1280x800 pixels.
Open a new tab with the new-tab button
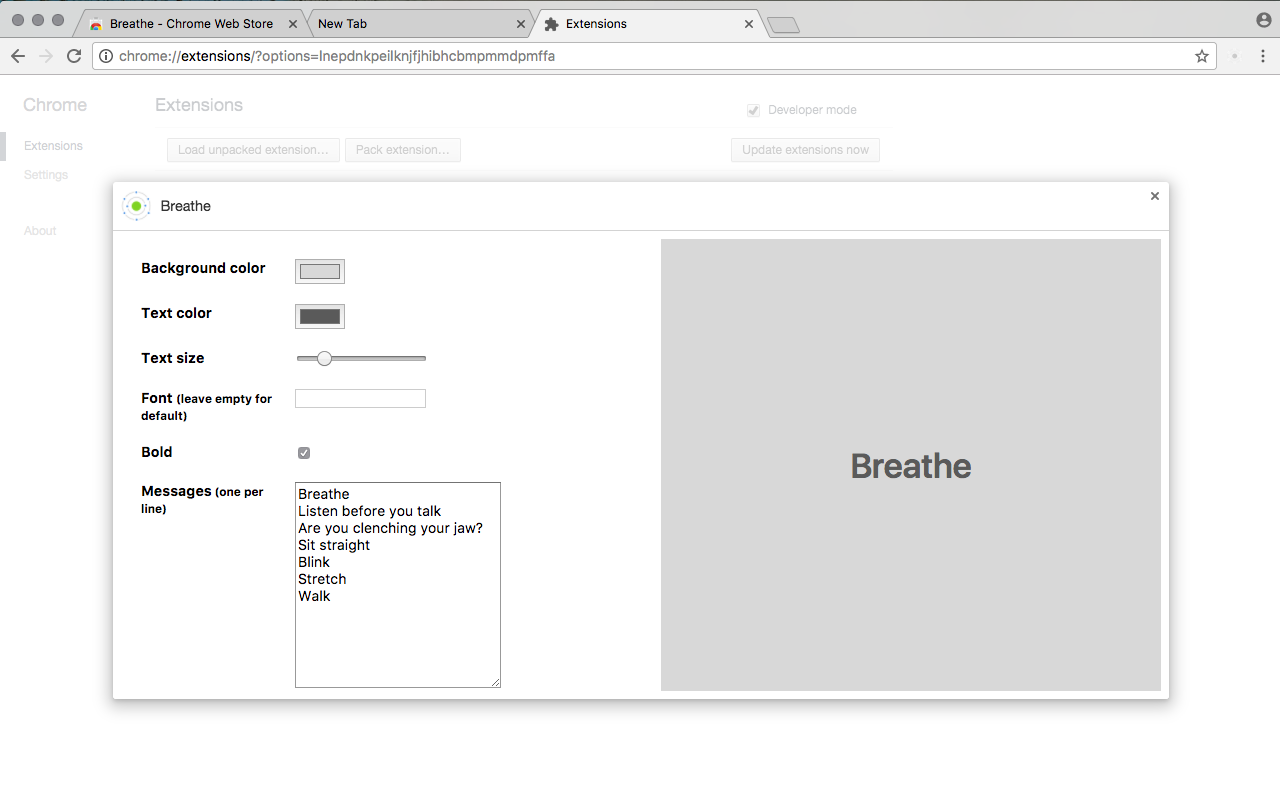point(784,25)
